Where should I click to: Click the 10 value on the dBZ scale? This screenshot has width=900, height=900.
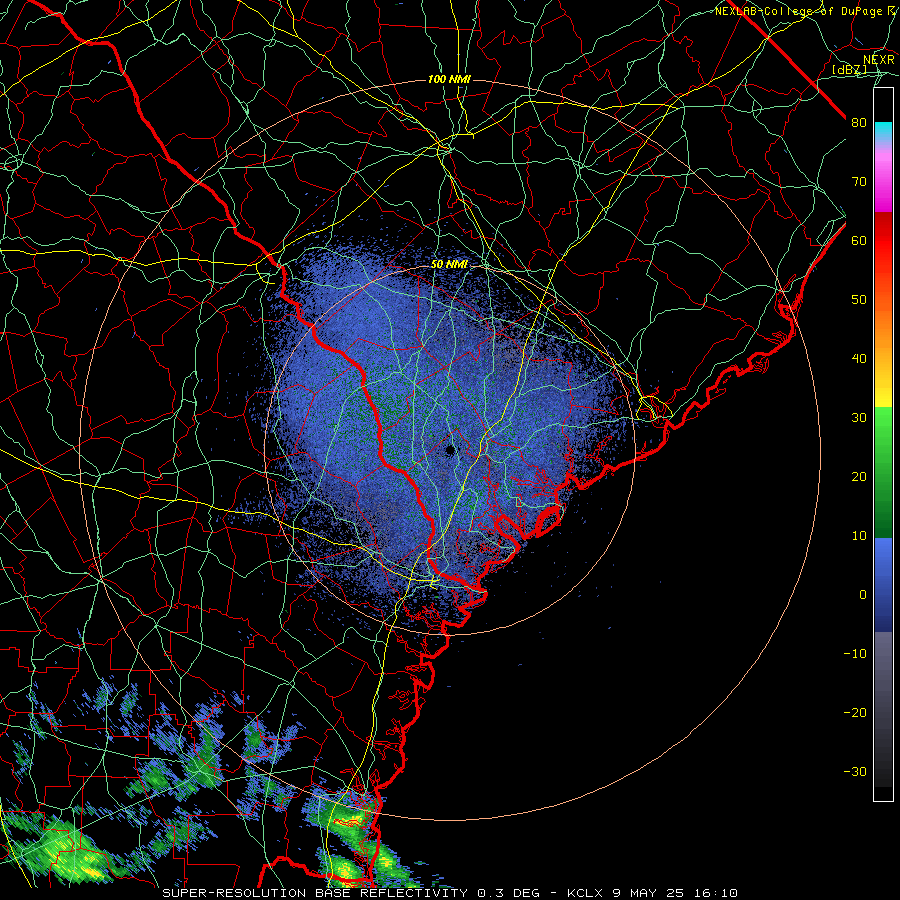tap(859, 536)
